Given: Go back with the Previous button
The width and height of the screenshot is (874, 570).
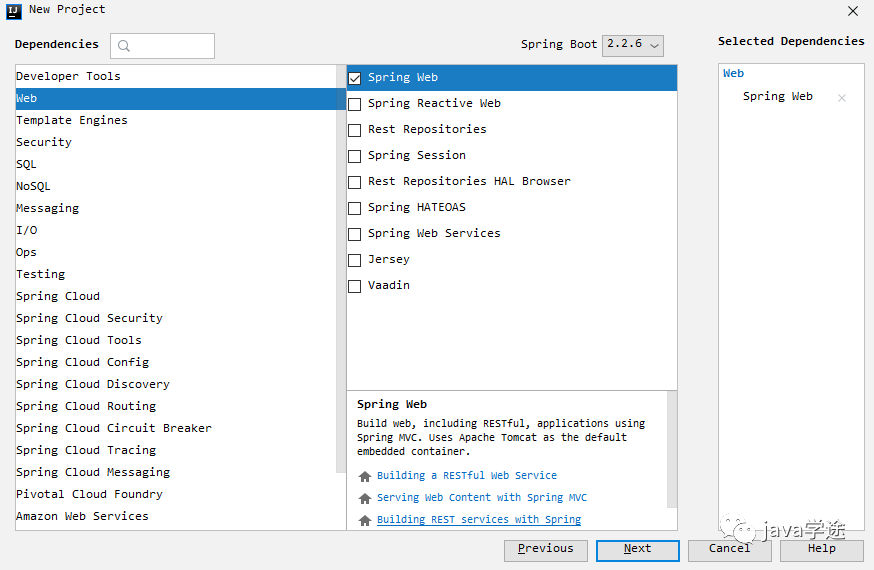Looking at the screenshot, I should click(545, 549).
